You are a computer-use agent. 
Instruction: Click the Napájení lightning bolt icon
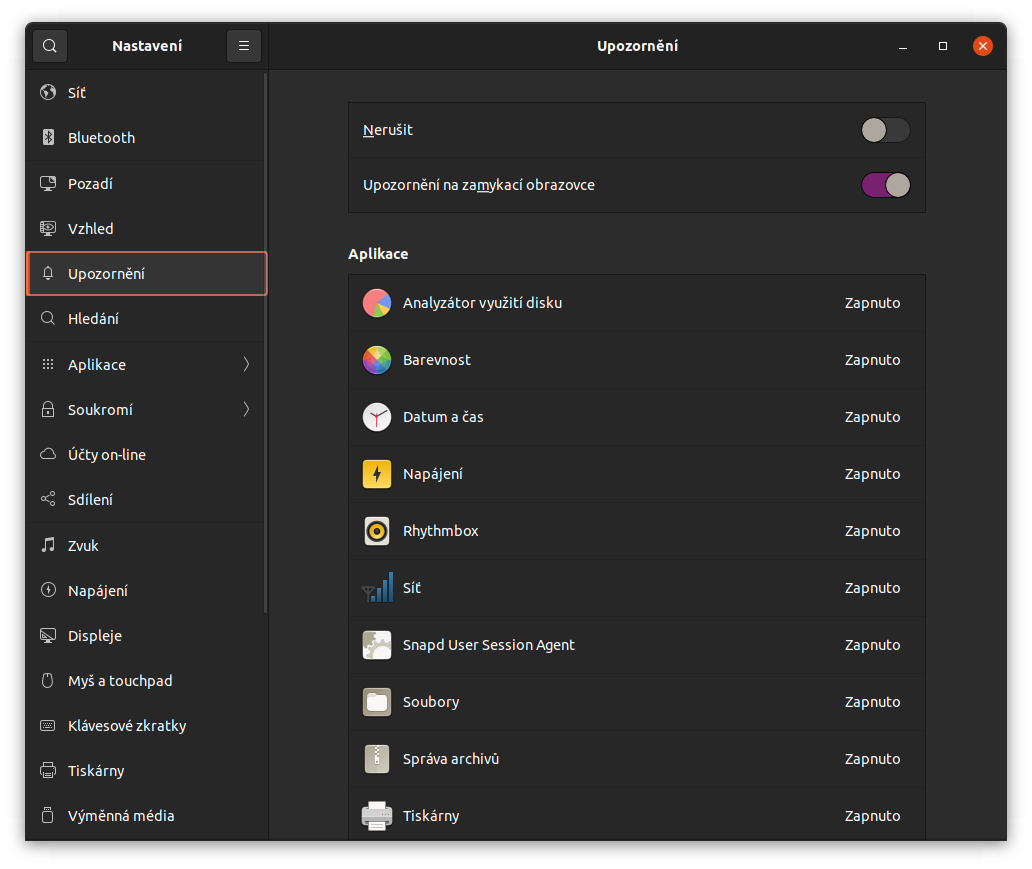pos(377,474)
